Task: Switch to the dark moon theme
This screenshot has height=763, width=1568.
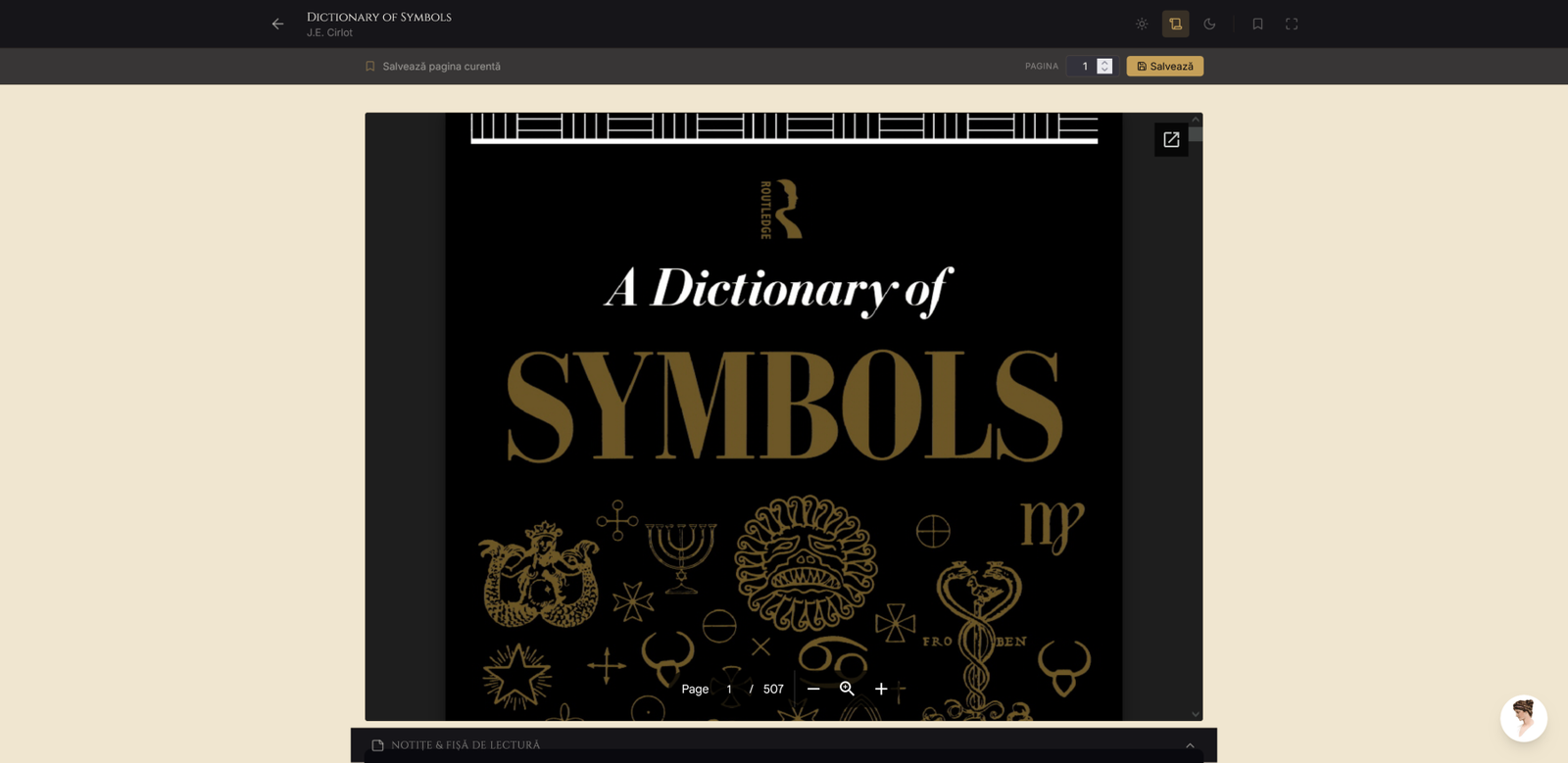Action: [1209, 24]
